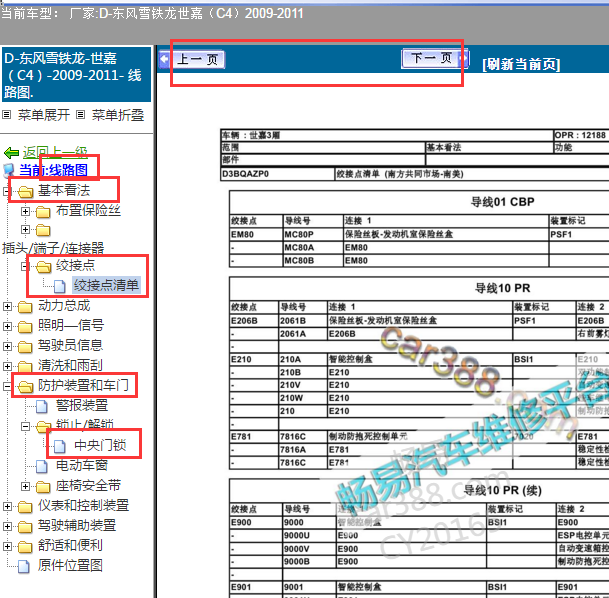Collapse the 锁止/解锁 node
Viewport: 609px width, 598px height.
tap(25, 426)
